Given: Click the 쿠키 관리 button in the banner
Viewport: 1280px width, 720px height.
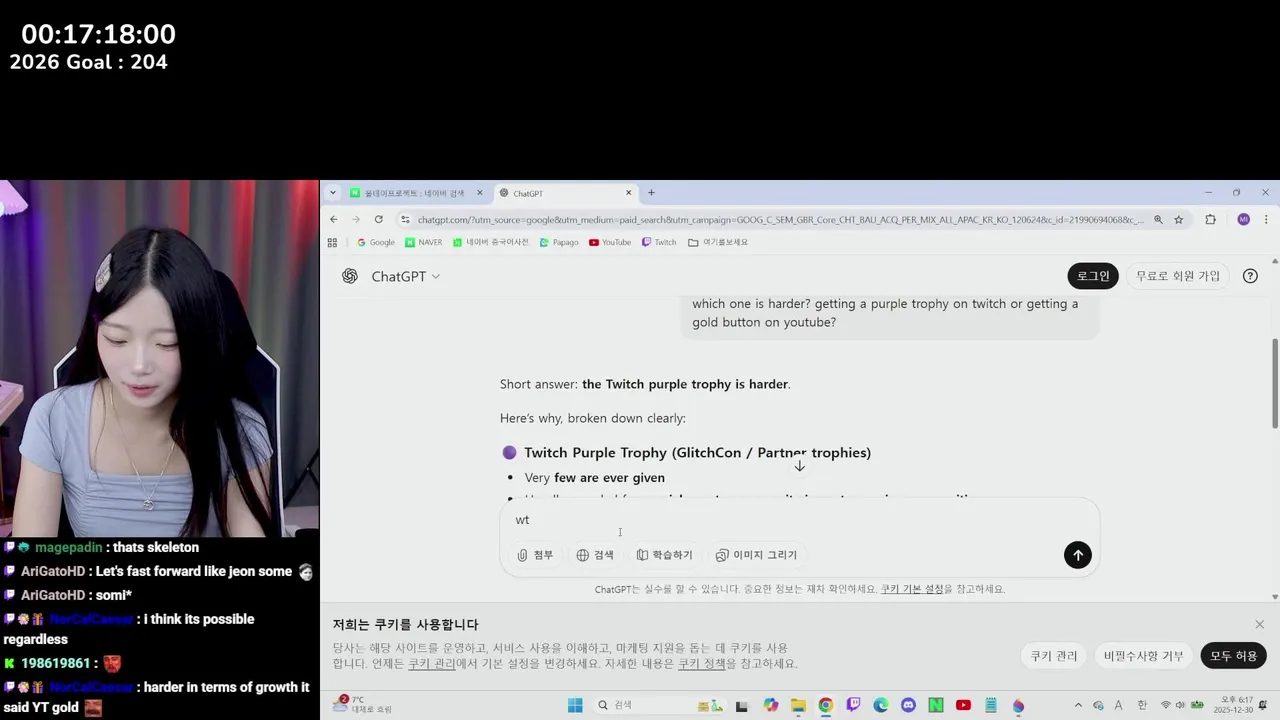Looking at the screenshot, I should (x=1054, y=656).
